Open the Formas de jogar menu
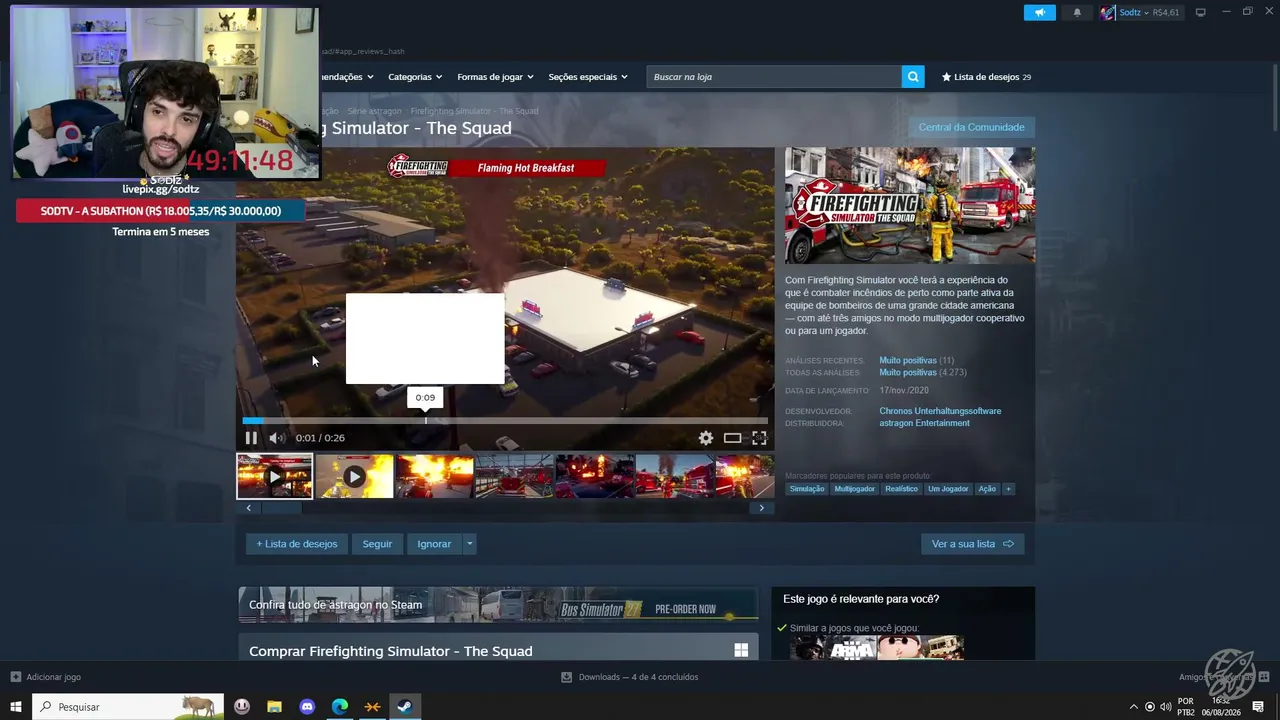This screenshot has width=1280, height=720. [x=495, y=77]
